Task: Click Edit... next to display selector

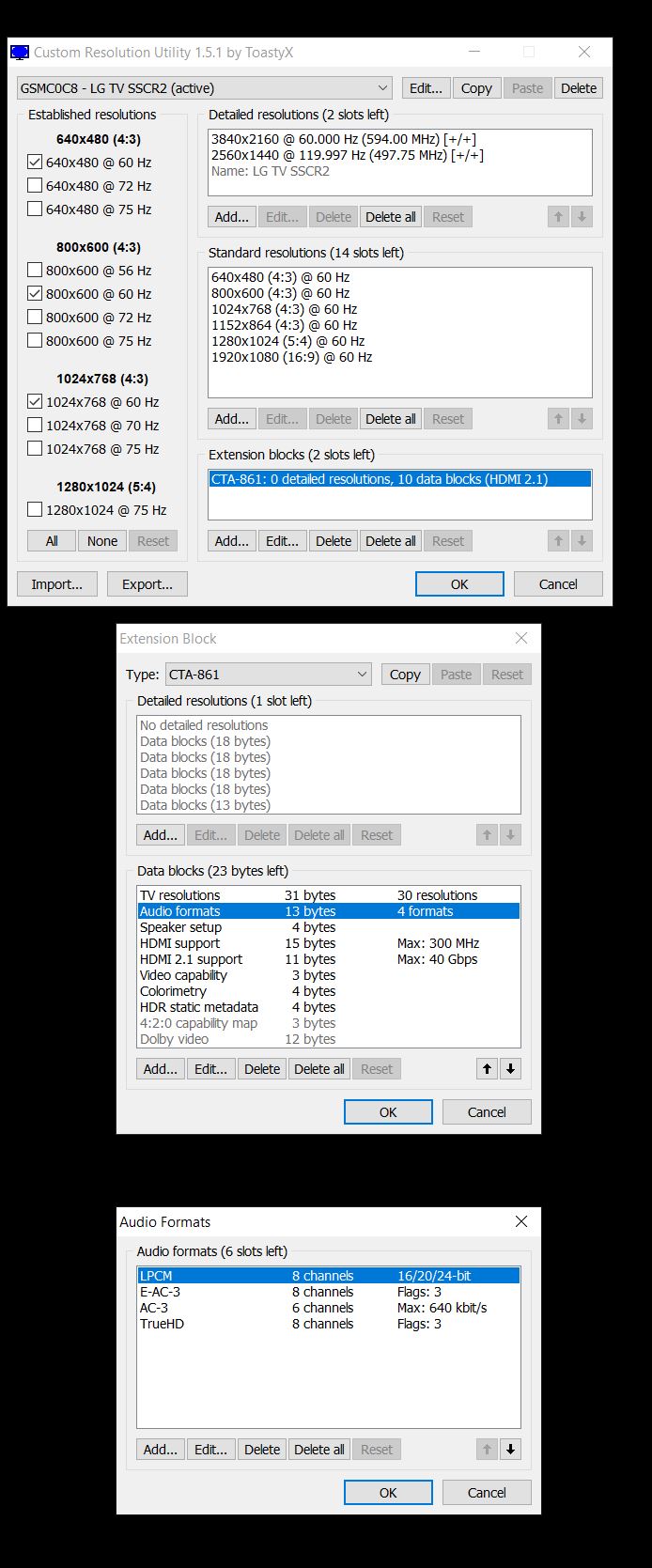Action: point(426,88)
